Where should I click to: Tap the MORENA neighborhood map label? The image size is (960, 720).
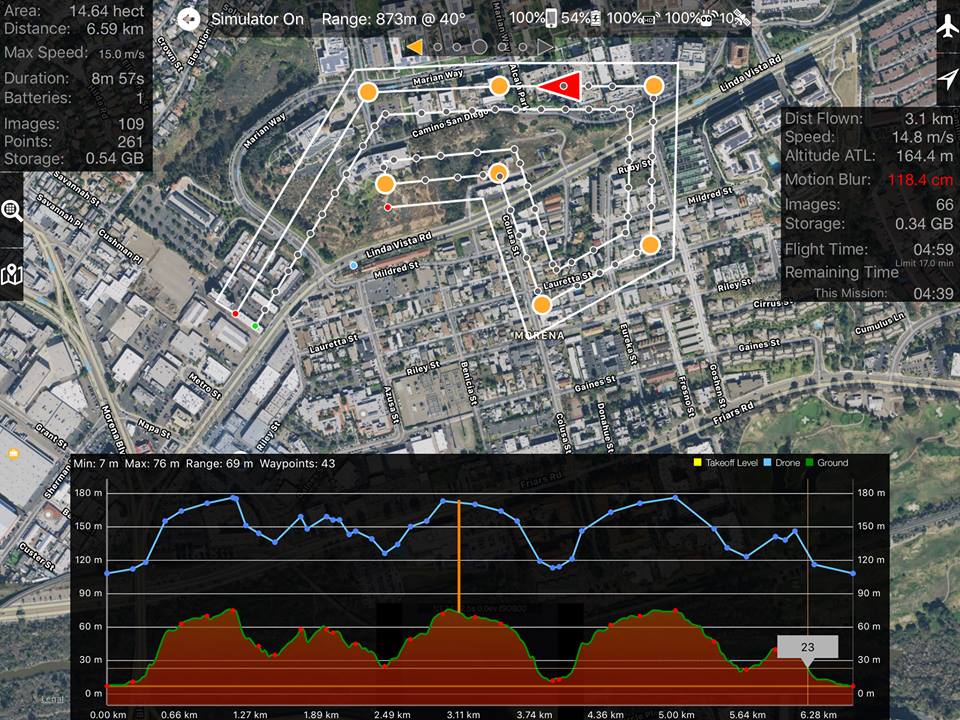click(539, 336)
